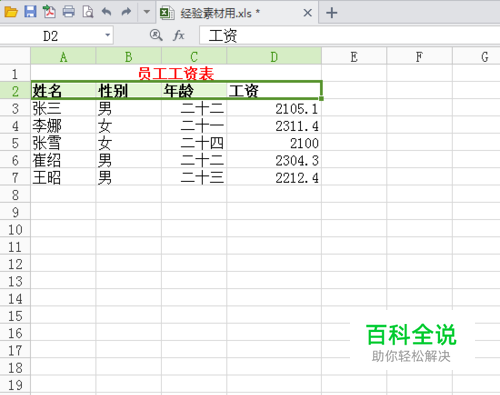The width and height of the screenshot is (500, 395).
Task: Select cell containing 王昭
Action: tap(63, 177)
